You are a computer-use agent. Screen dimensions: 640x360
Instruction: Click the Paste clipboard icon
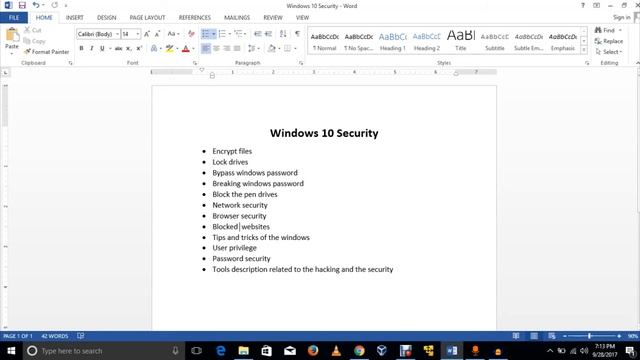[12, 35]
